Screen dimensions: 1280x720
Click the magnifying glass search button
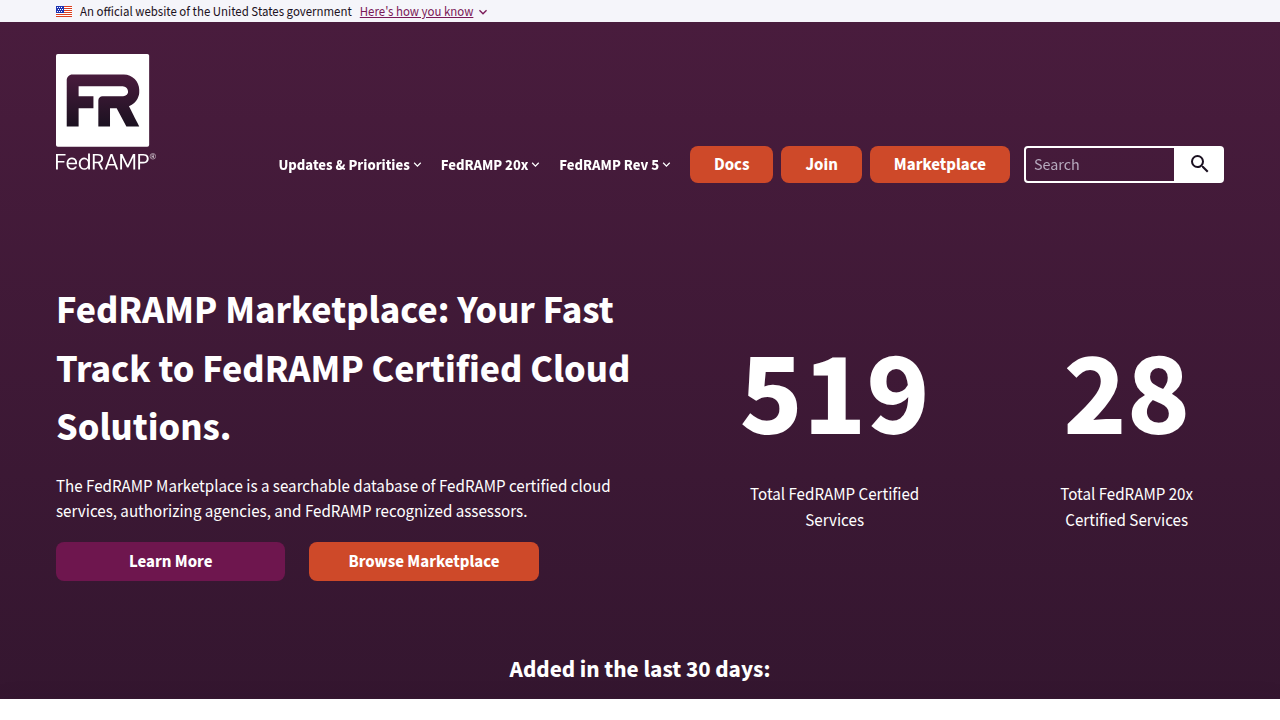point(1199,165)
